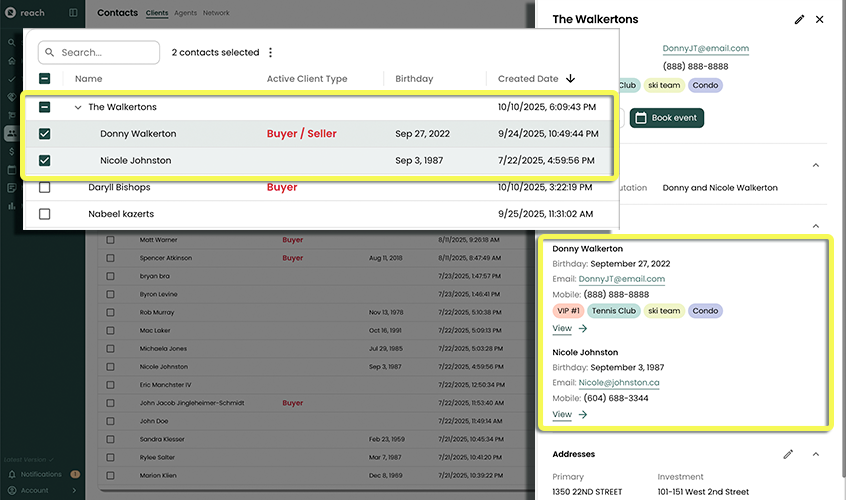
Task: Open the three-dot menu beside contacts selected
Action: tap(270, 53)
